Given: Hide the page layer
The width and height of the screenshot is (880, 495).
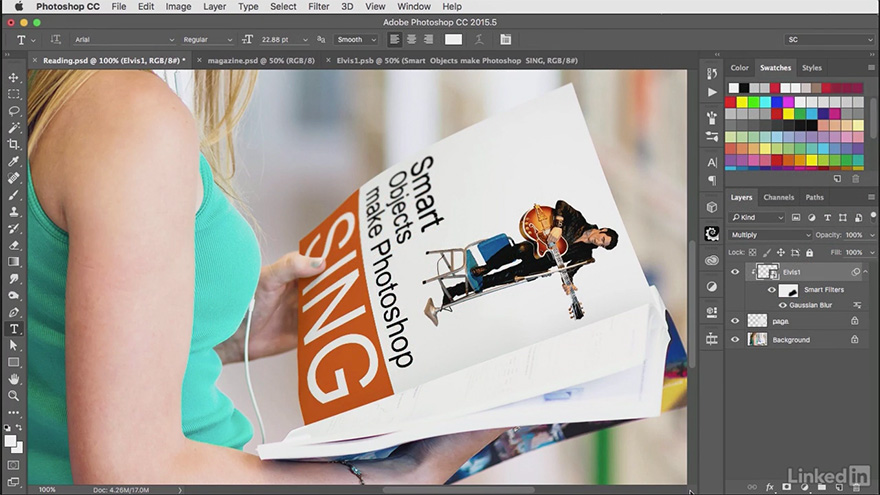Looking at the screenshot, I should pyautogui.click(x=735, y=321).
